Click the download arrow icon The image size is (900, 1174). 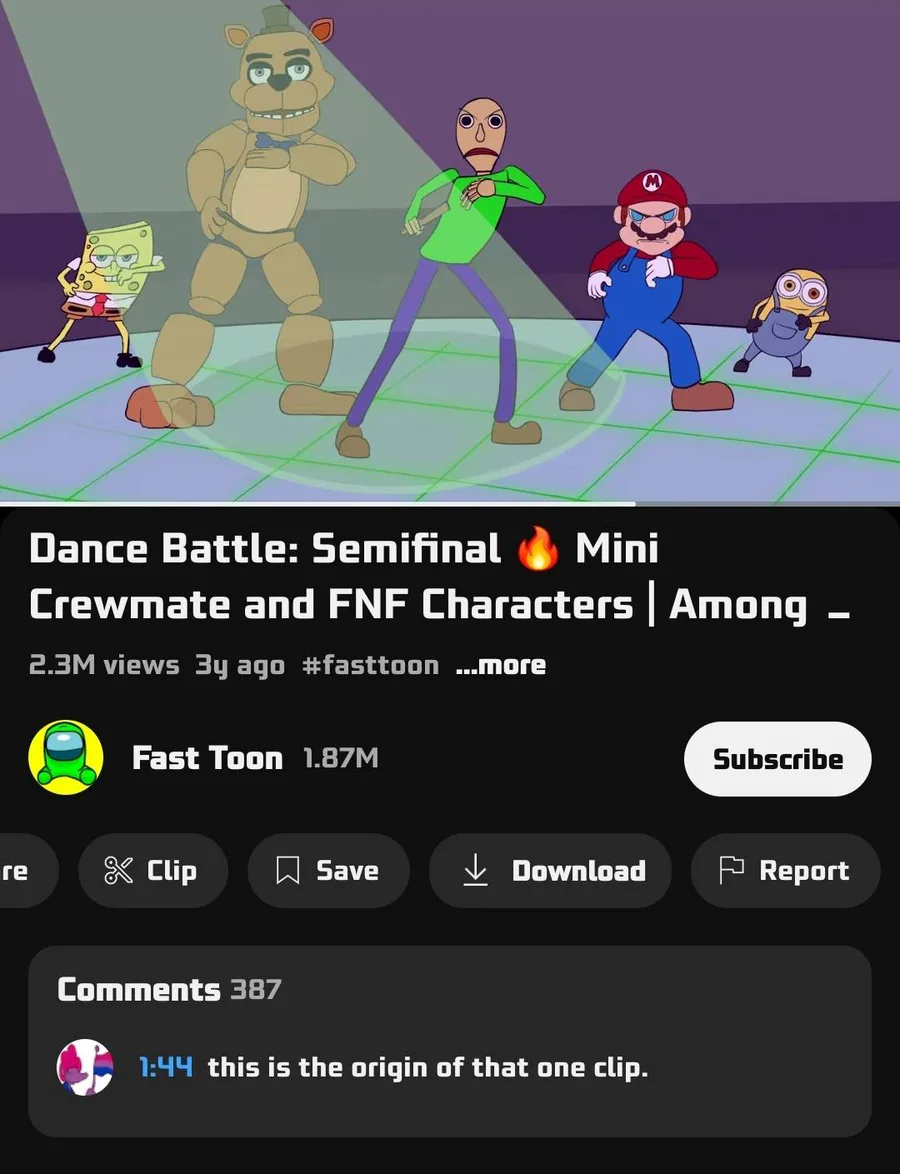point(475,871)
